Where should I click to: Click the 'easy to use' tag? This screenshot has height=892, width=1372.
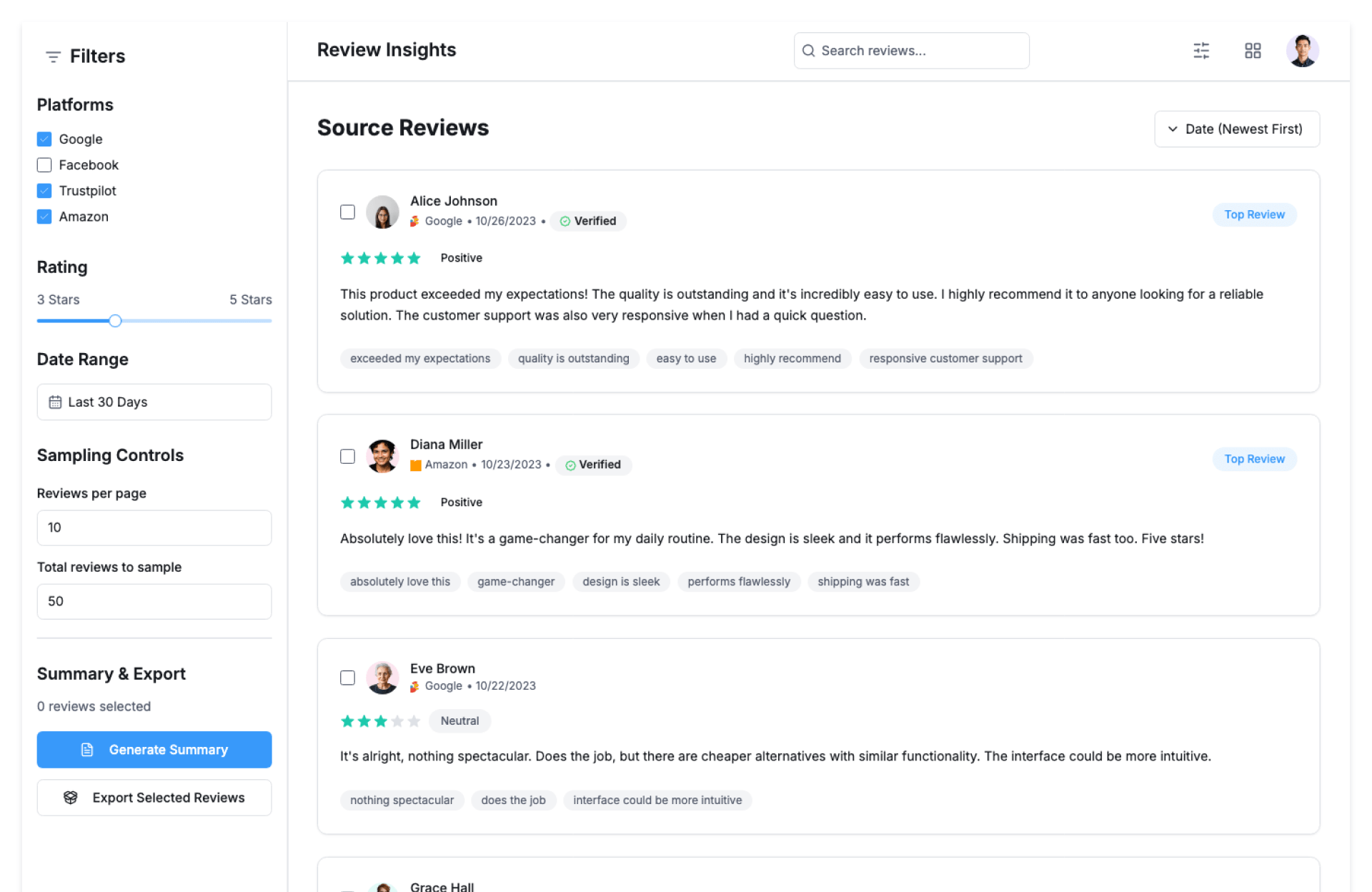(685, 359)
